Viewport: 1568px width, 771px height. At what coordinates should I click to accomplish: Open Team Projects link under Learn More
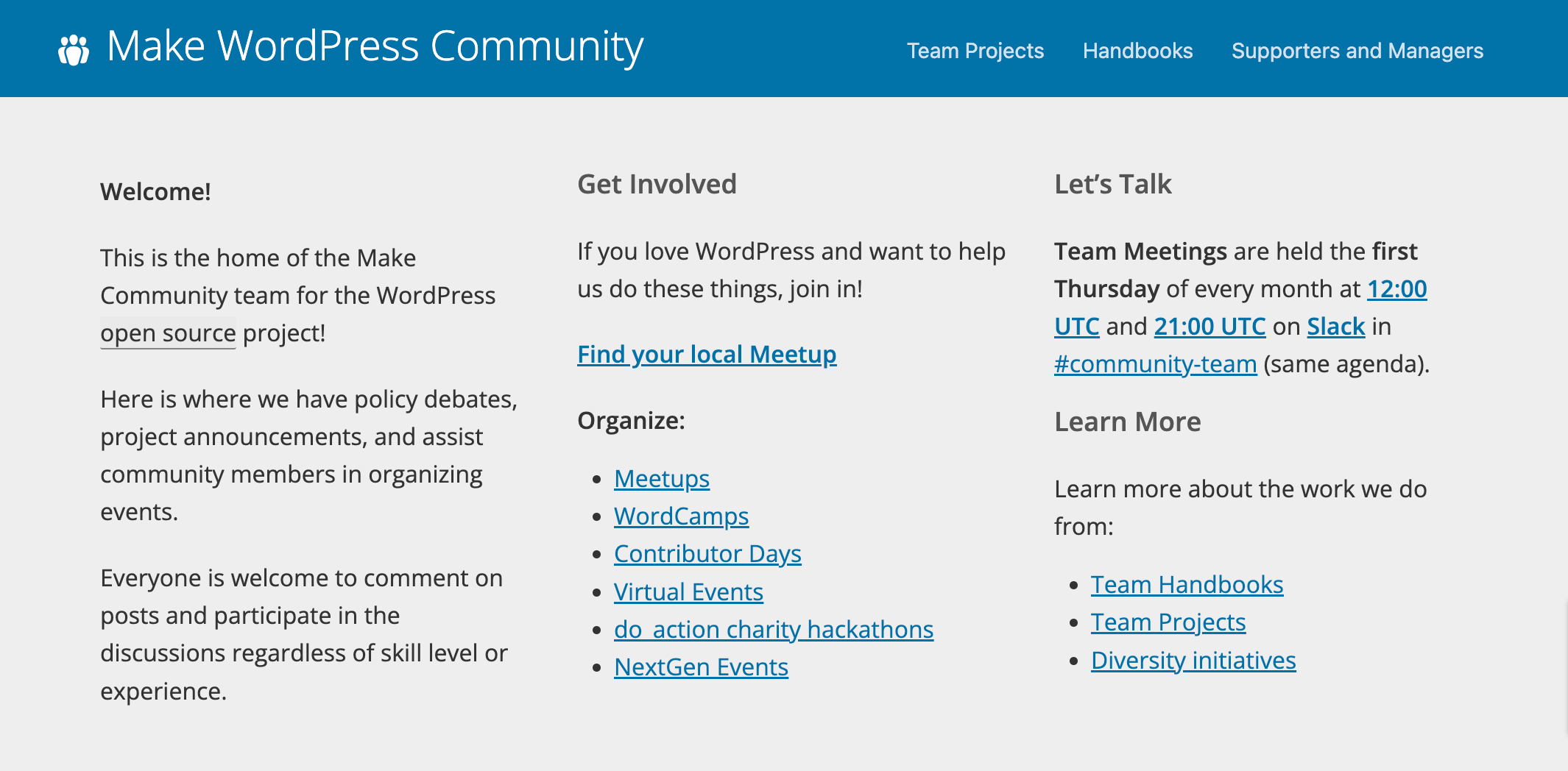click(1168, 622)
